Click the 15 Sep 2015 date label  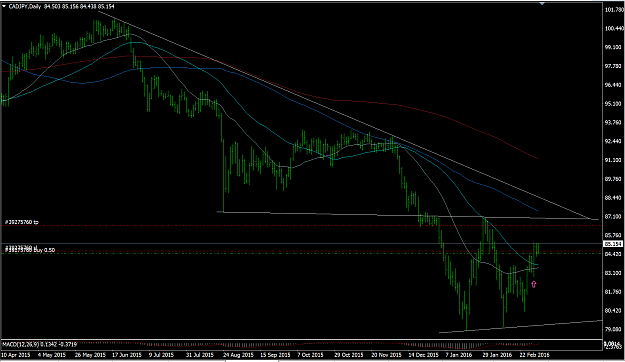tap(275, 355)
